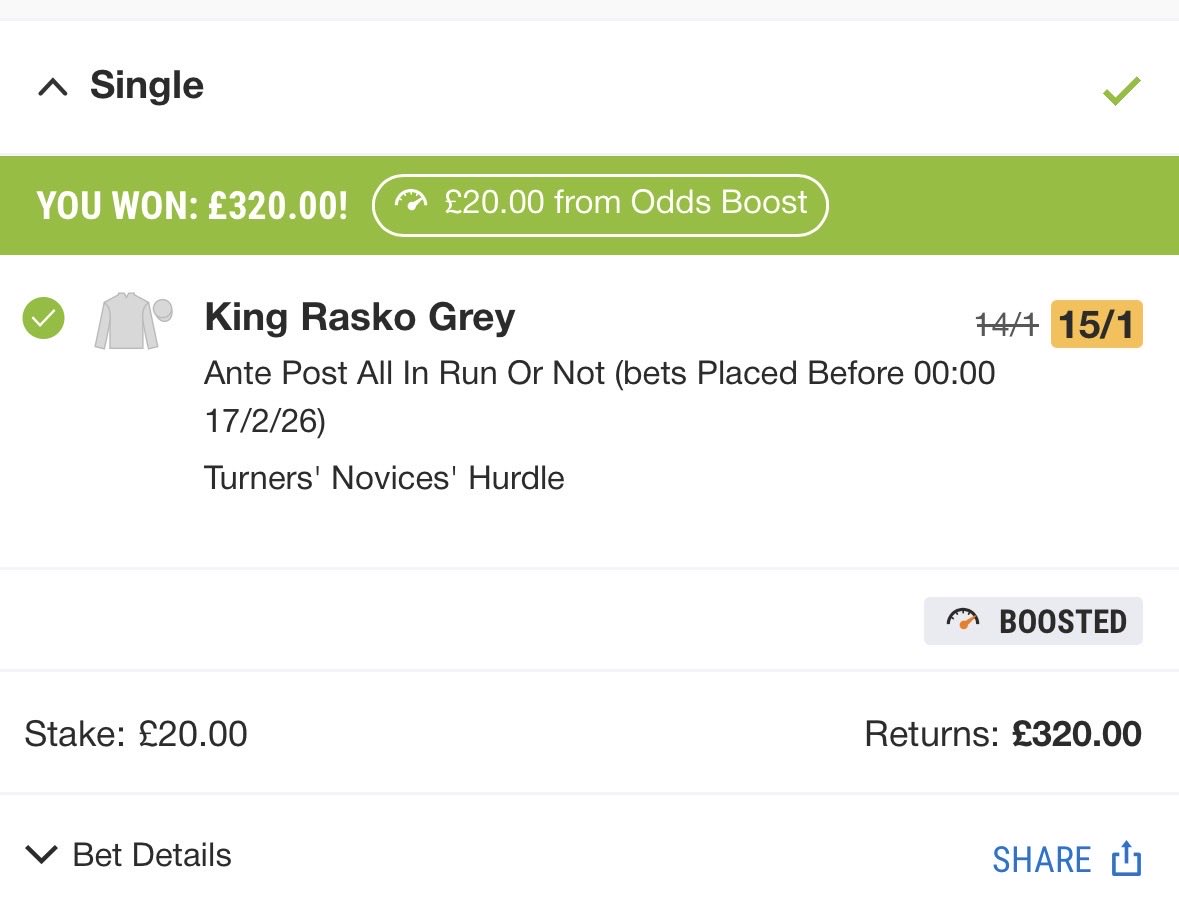Click the Turners' Novices' Hurdle race name
Image resolution: width=1179 pixels, height=898 pixels.
click(x=384, y=478)
